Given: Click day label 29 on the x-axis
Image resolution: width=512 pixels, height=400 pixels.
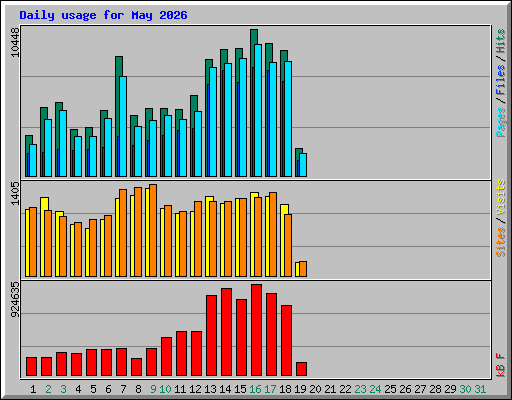Looking at the screenshot, I should click(450, 389).
